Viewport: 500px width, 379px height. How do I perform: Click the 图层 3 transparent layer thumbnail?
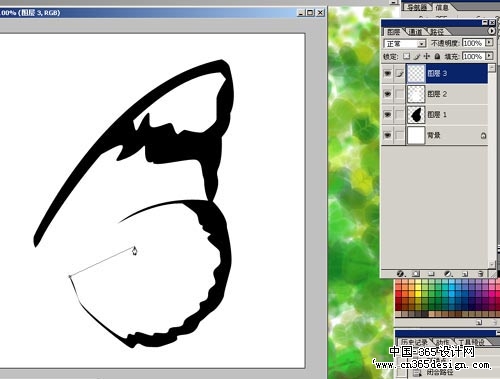(x=416, y=74)
